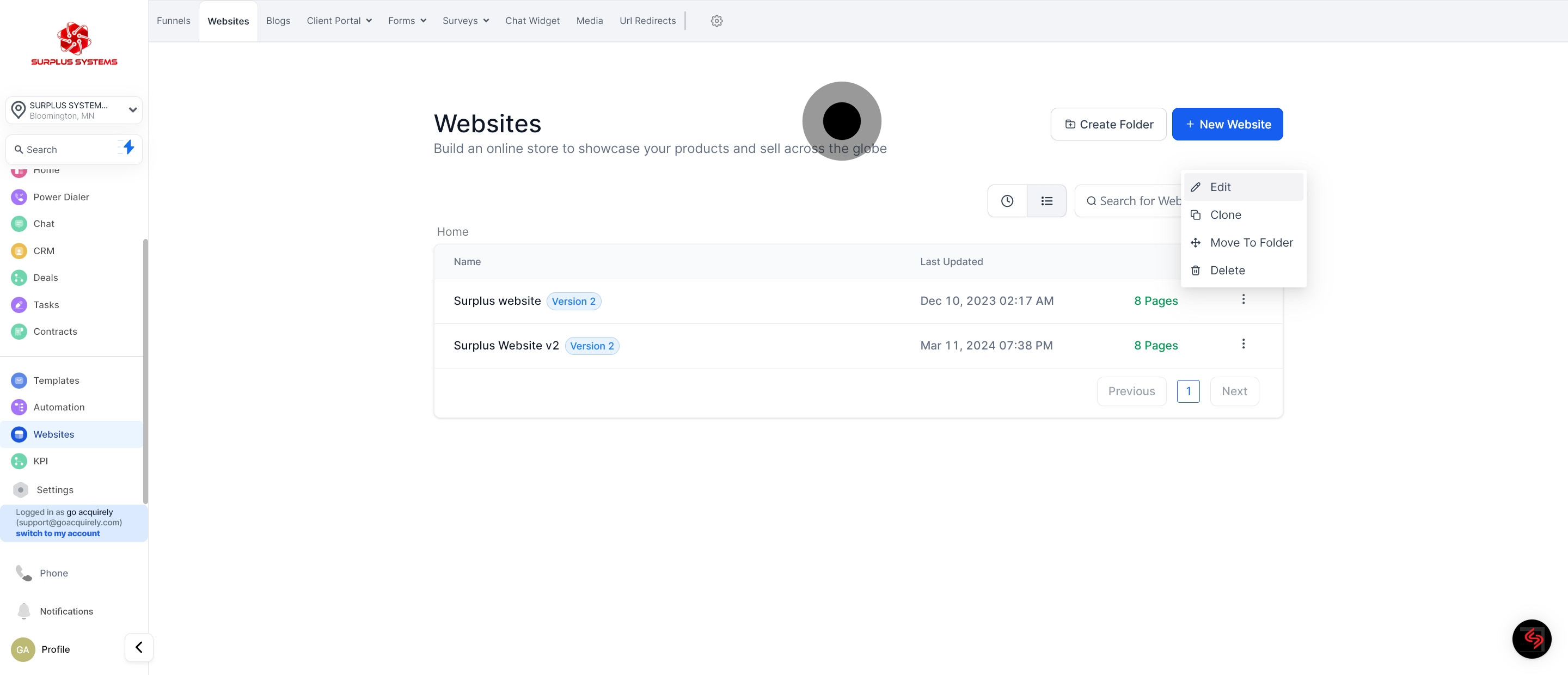Open the Power Dialer sidebar icon
This screenshot has width=1568, height=675.
(x=19, y=197)
